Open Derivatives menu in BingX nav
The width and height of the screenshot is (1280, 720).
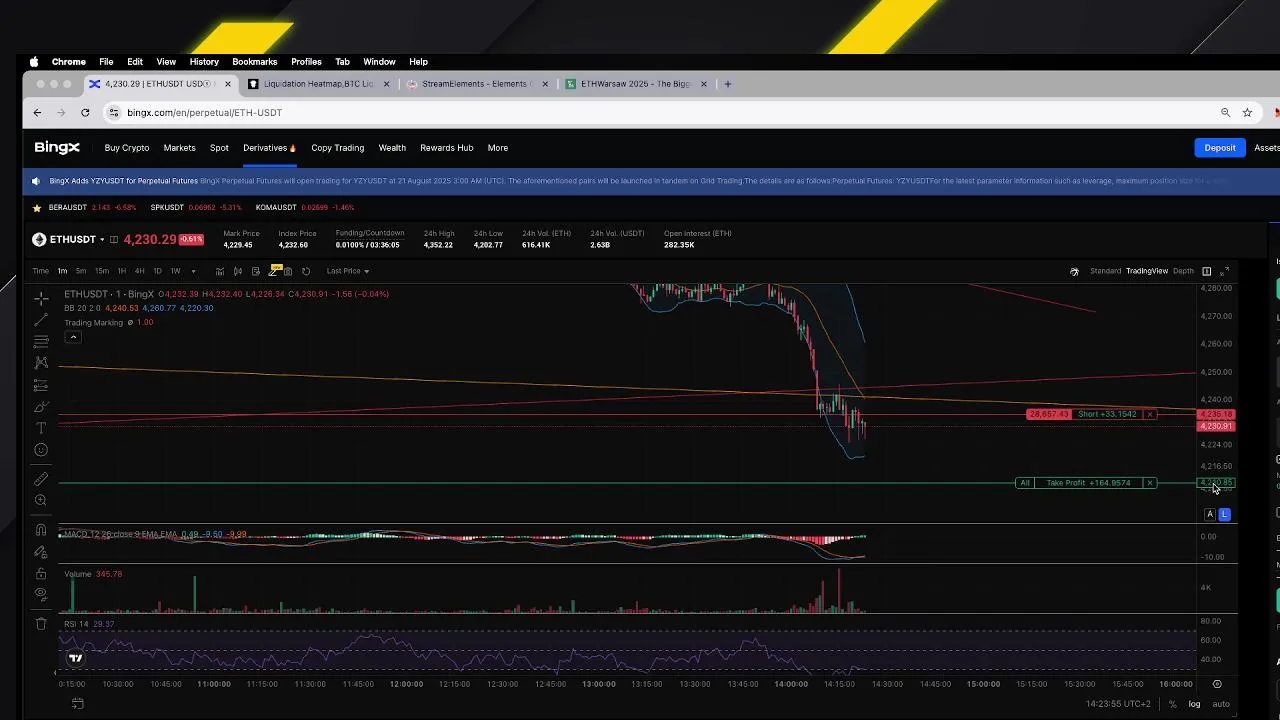(x=269, y=148)
